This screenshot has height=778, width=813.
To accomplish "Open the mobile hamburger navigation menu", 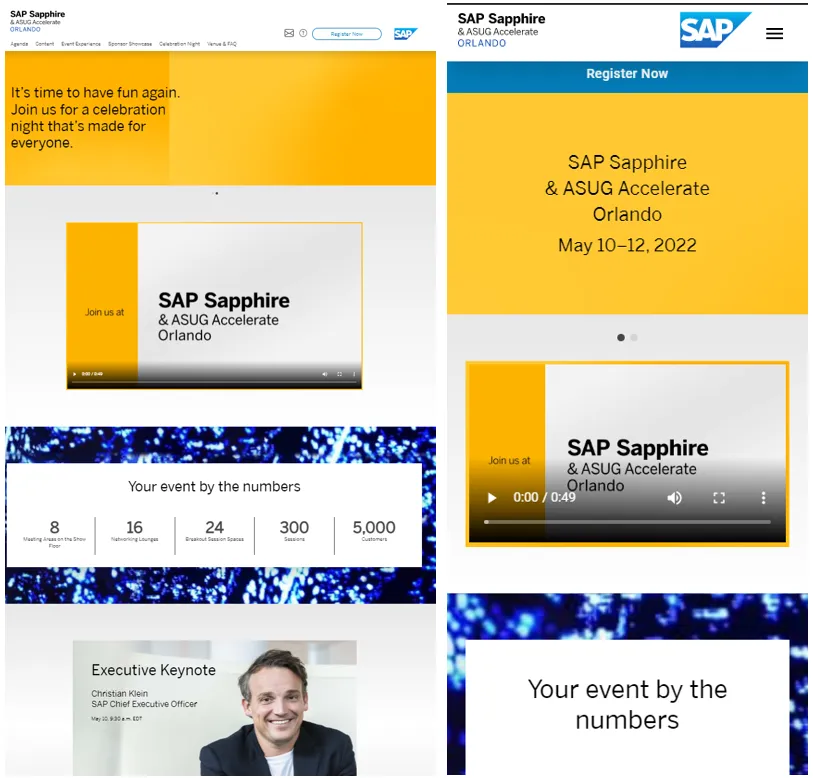I will click(774, 33).
